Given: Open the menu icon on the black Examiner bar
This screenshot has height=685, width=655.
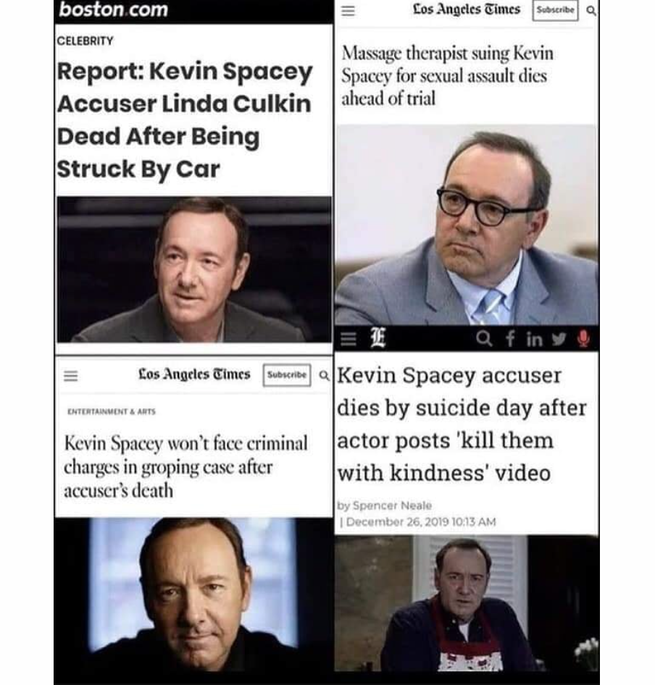Looking at the screenshot, I should pyautogui.click(x=348, y=339).
